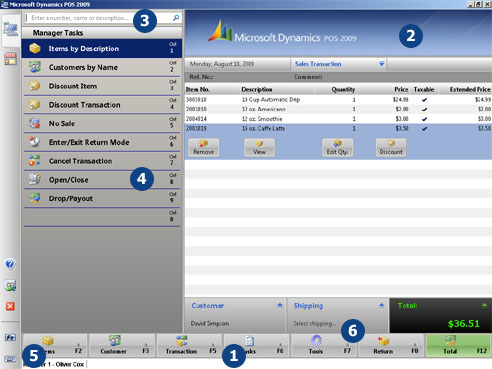Click the Edit Qty. button
492x369 pixels.
click(337, 147)
